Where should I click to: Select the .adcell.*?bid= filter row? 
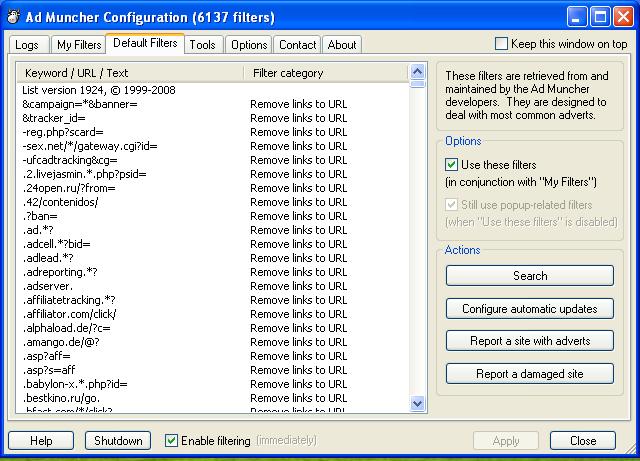tap(212, 244)
